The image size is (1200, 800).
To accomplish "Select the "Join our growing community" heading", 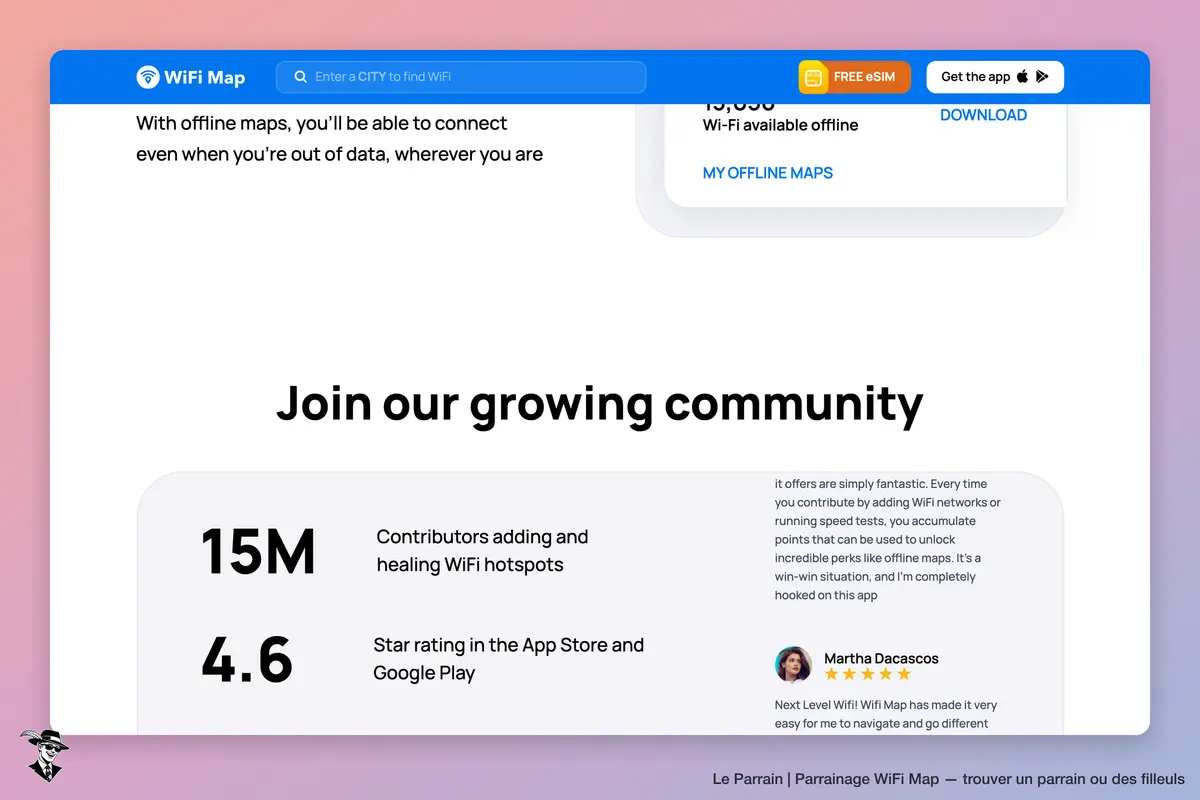I will click(600, 402).
